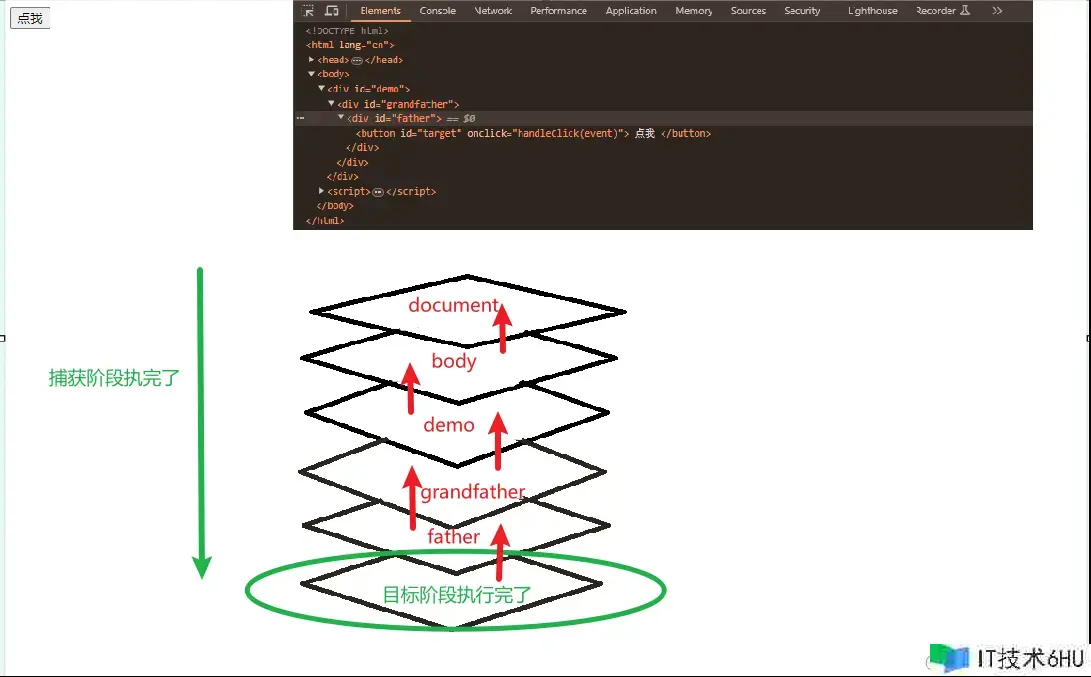Click the 'demo' label in the diagram

point(449,424)
